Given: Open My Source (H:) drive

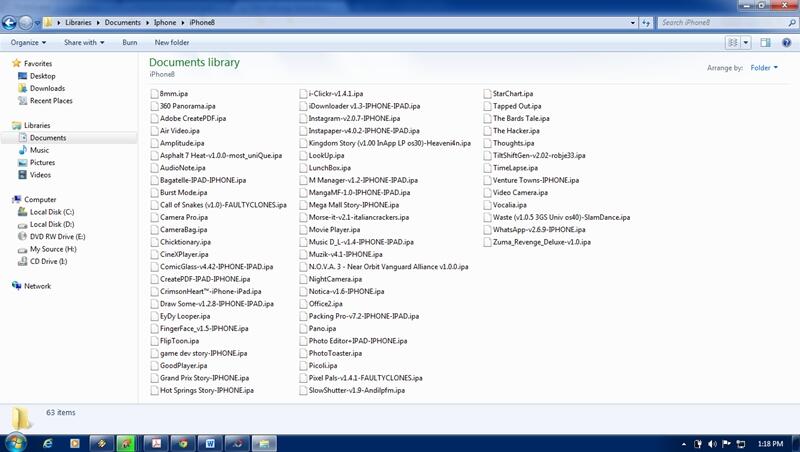Looking at the screenshot, I should pyautogui.click(x=53, y=249).
